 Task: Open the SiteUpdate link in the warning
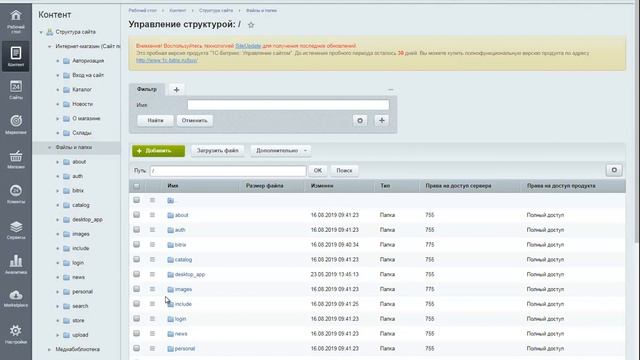[248, 46]
